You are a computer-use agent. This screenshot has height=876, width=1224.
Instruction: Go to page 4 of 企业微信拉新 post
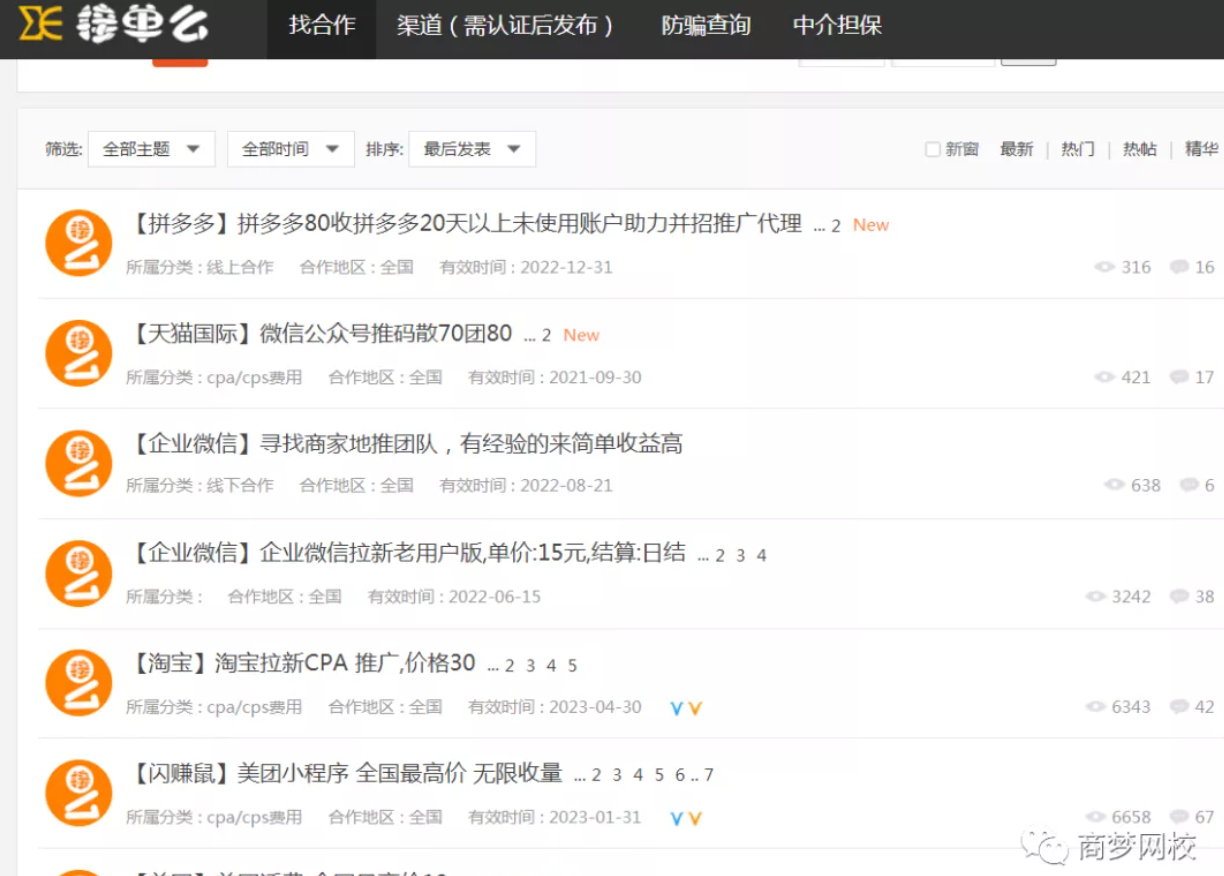tap(761, 556)
